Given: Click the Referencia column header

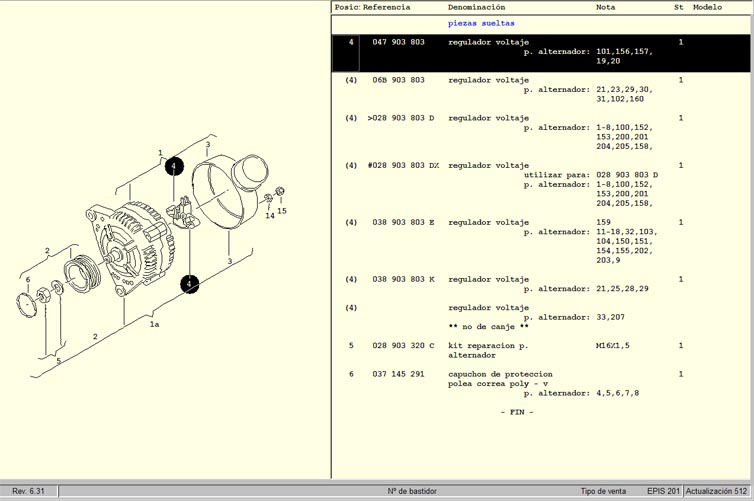Looking at the screenshot, I should pos(386,7).
